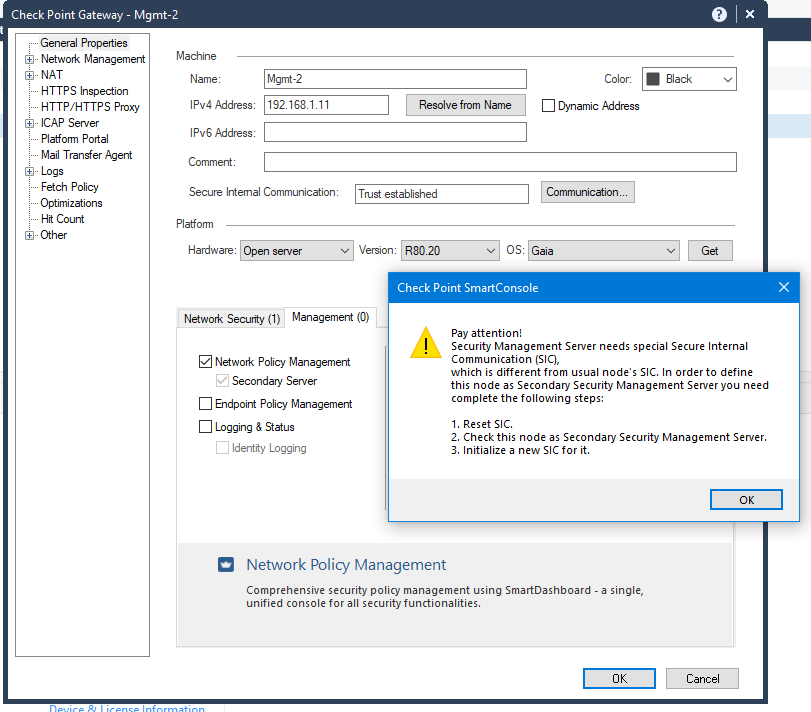Open the HTTPS Inspection page

pyautogui.click(x=85, y=91)
